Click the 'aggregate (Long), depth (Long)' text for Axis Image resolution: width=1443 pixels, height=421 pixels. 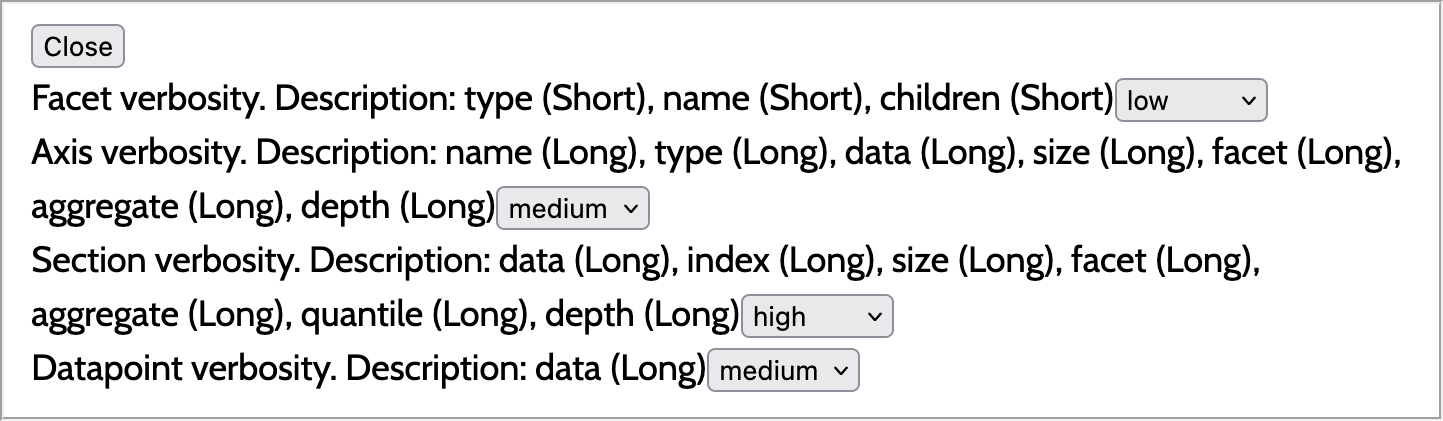[263, 208]
